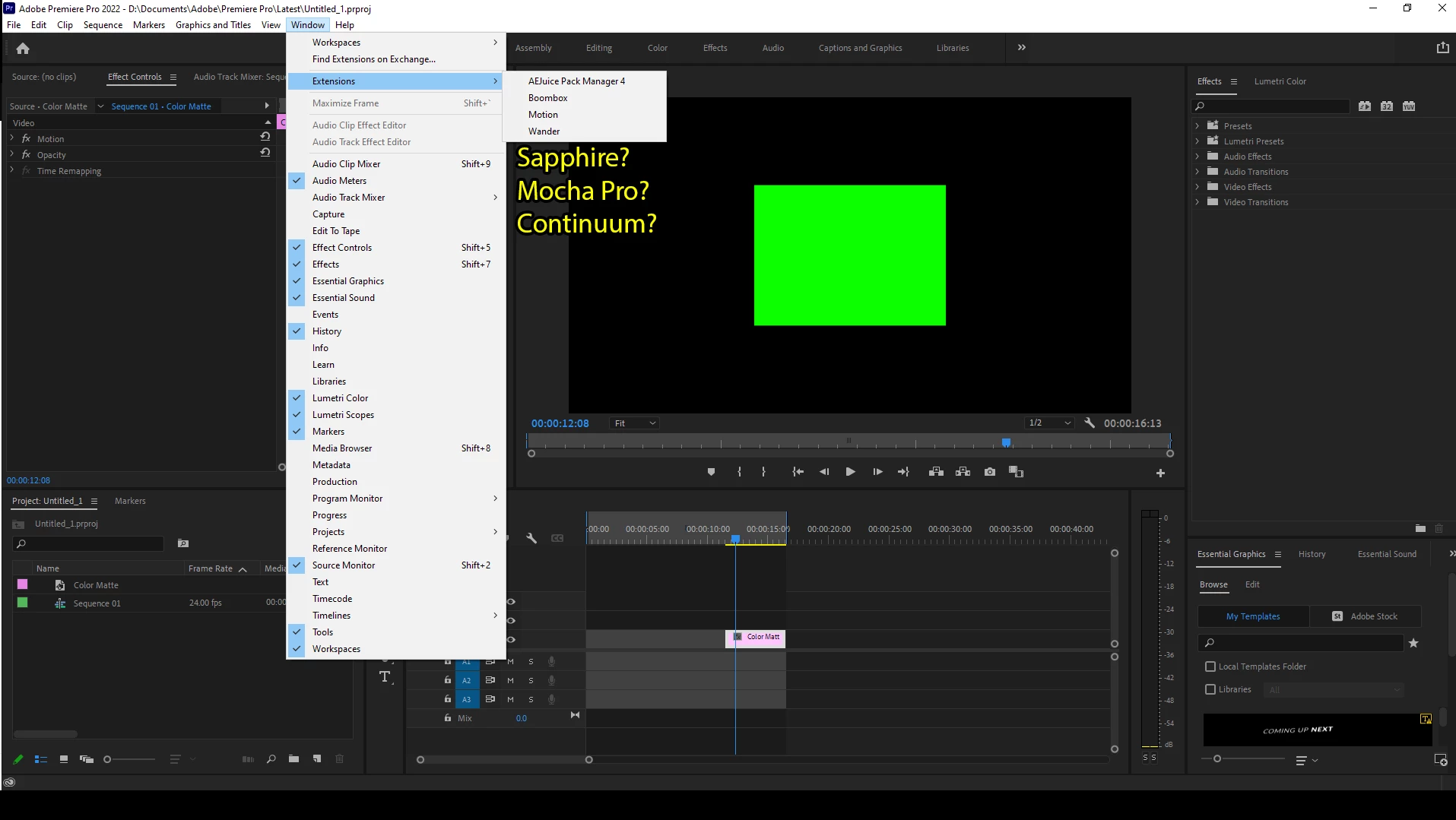Reset the Motion effect
The height and width of the screenshot is (820, 1456).
pos(265,137)
